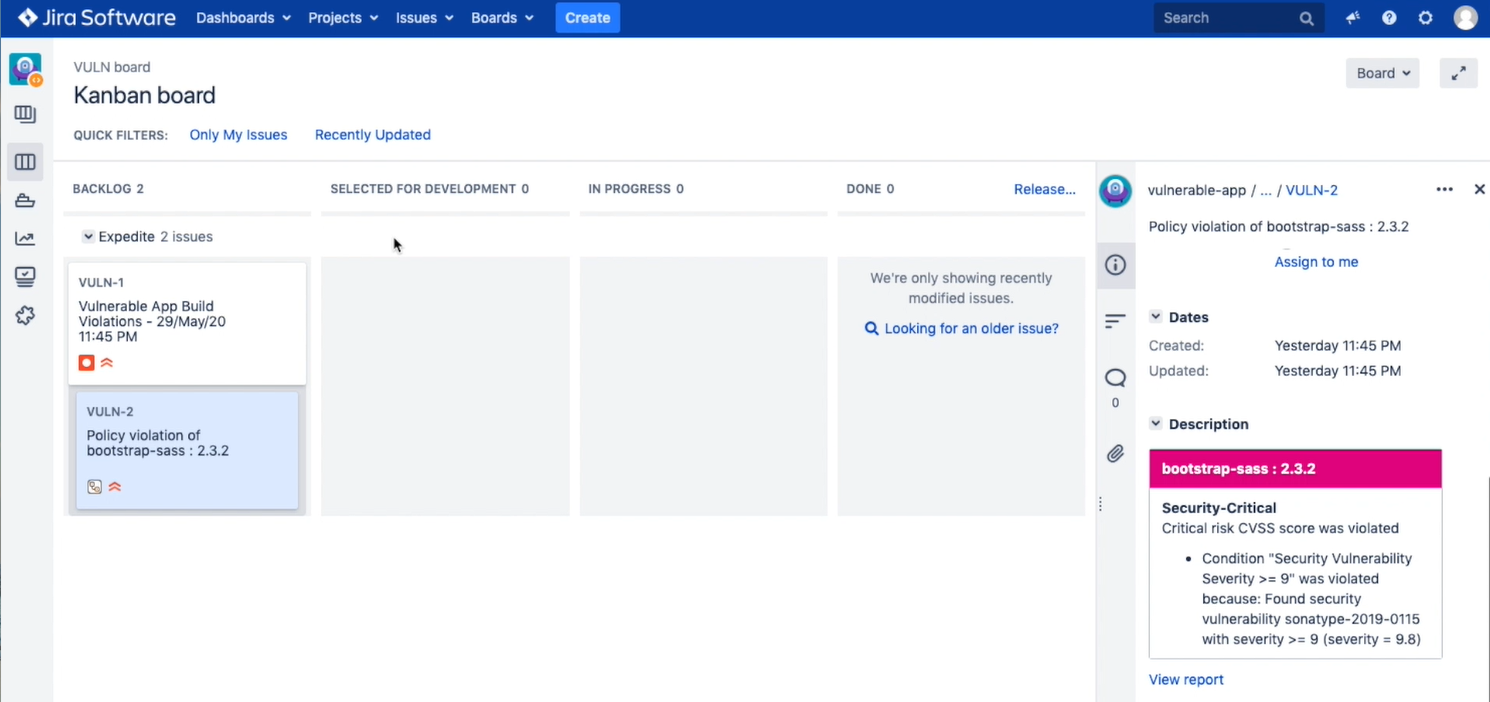Open Add-ons puzzle icon in the sidebar
The image size is (1490, 702).
tap(25, 315)
